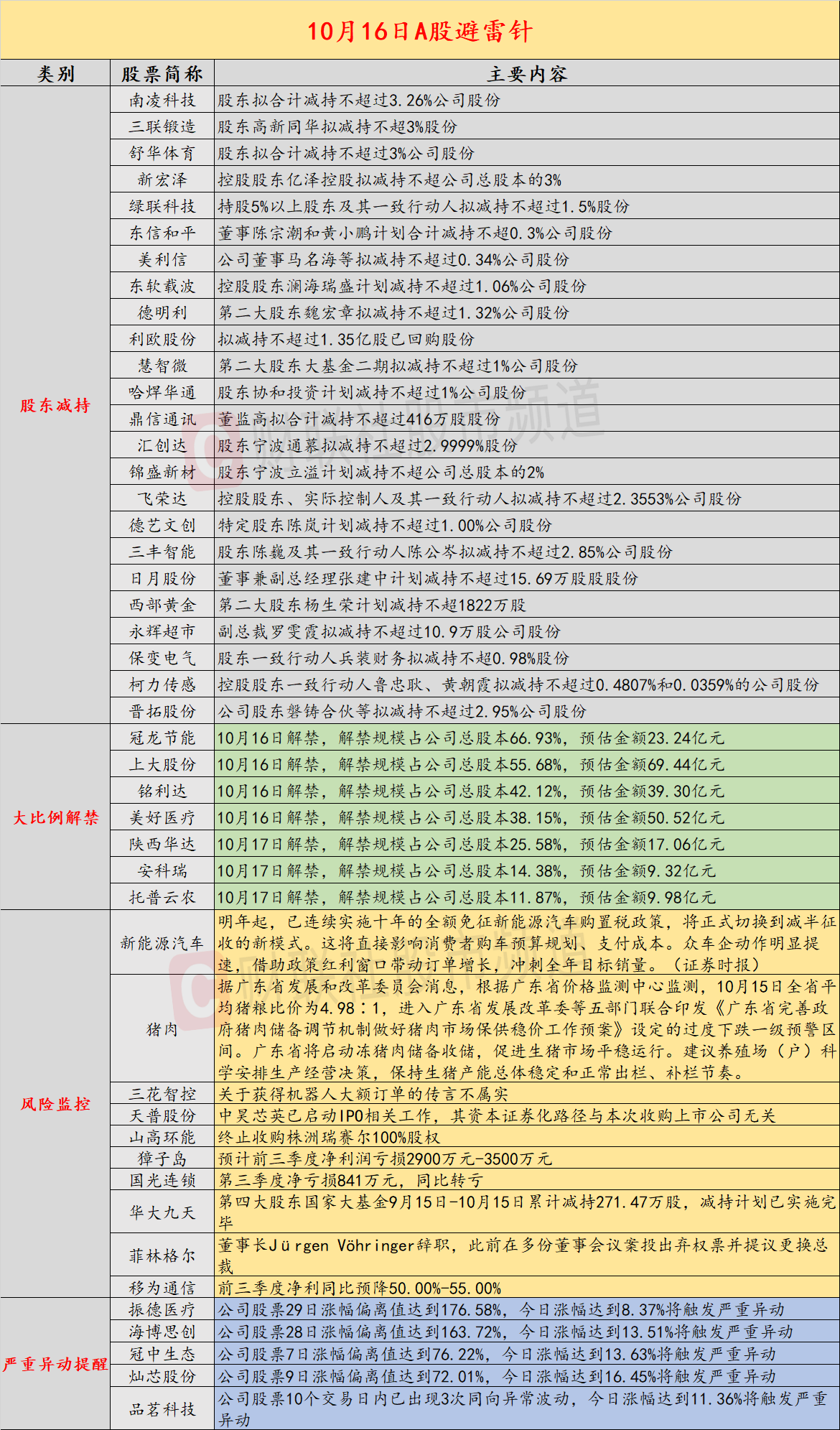Select the 股票简称 column header

(162, 74)
